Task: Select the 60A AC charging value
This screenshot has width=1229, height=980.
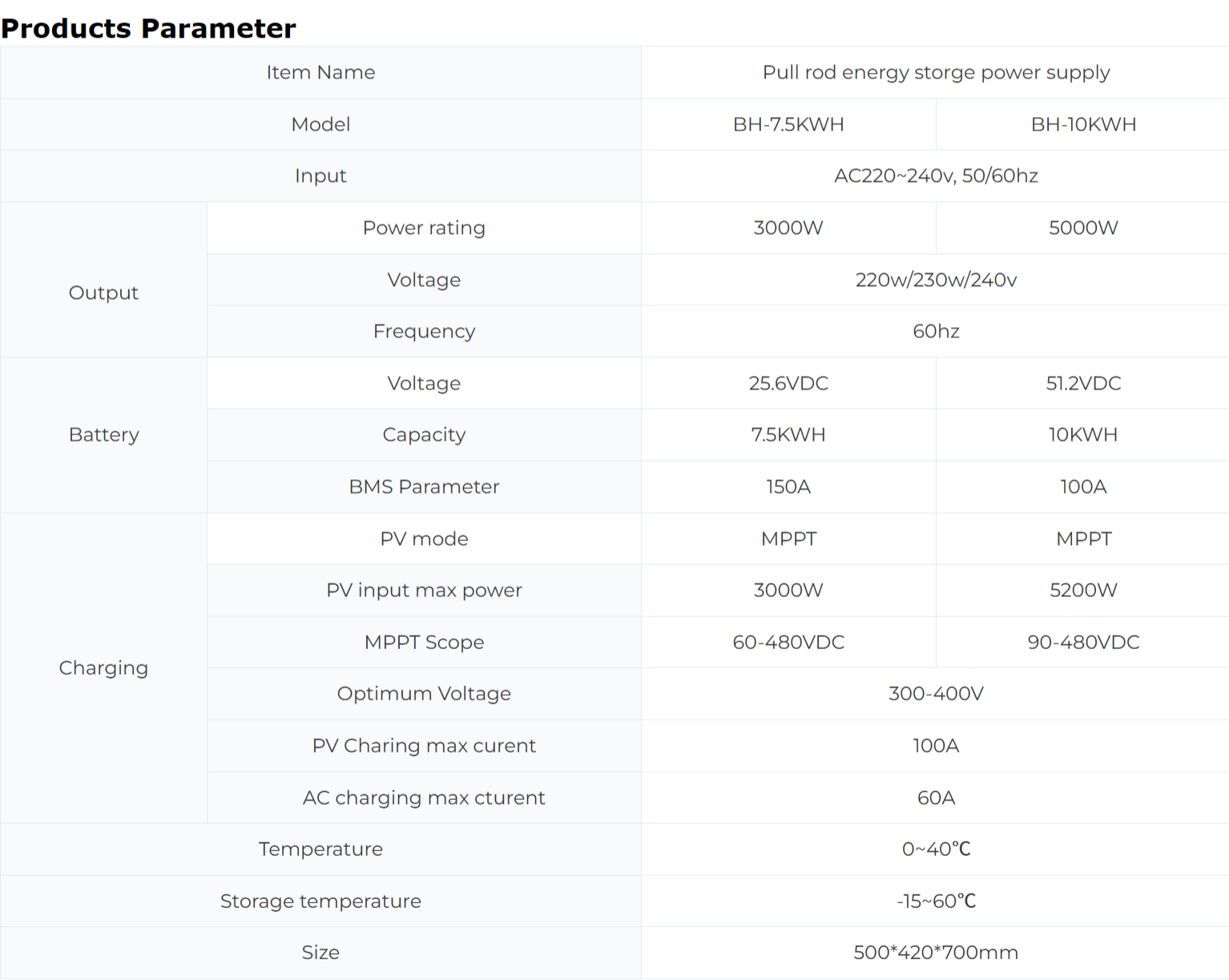Action: (936, 797)
